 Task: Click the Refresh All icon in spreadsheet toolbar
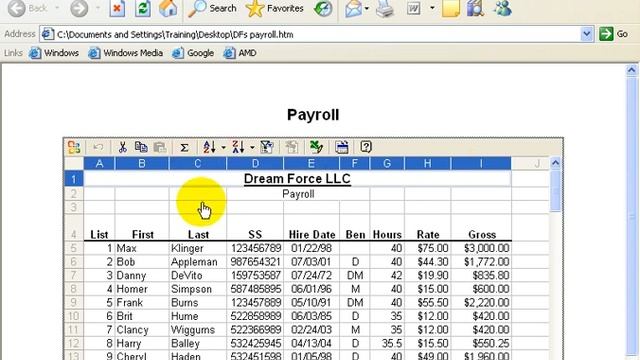(291, 147)
